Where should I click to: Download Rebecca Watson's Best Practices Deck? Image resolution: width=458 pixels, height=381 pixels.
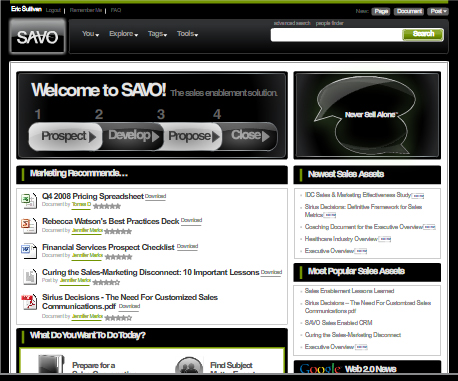pyautogui.click(x=191, y=220)
